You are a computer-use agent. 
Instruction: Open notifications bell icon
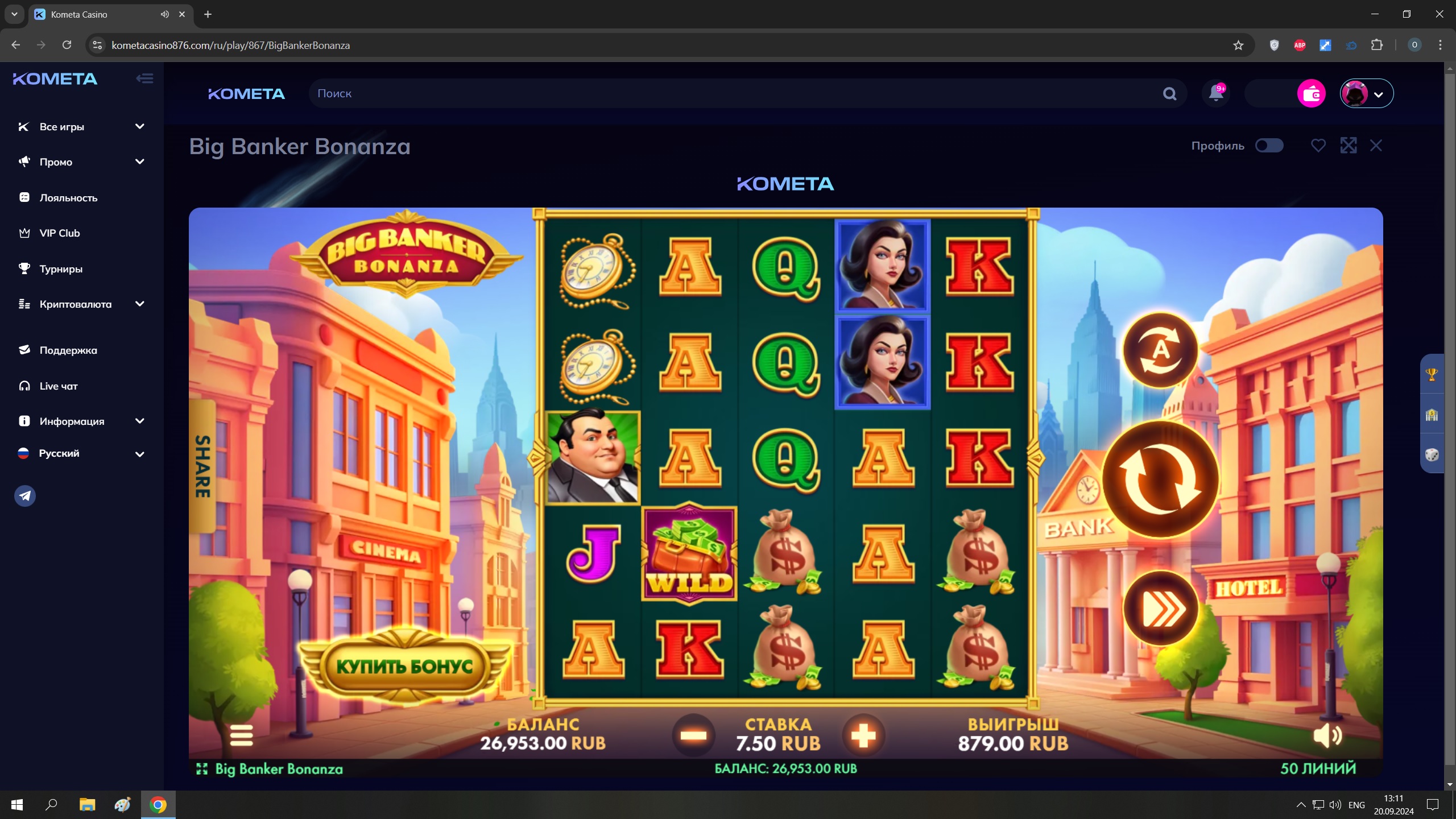tap(1216, 93)
